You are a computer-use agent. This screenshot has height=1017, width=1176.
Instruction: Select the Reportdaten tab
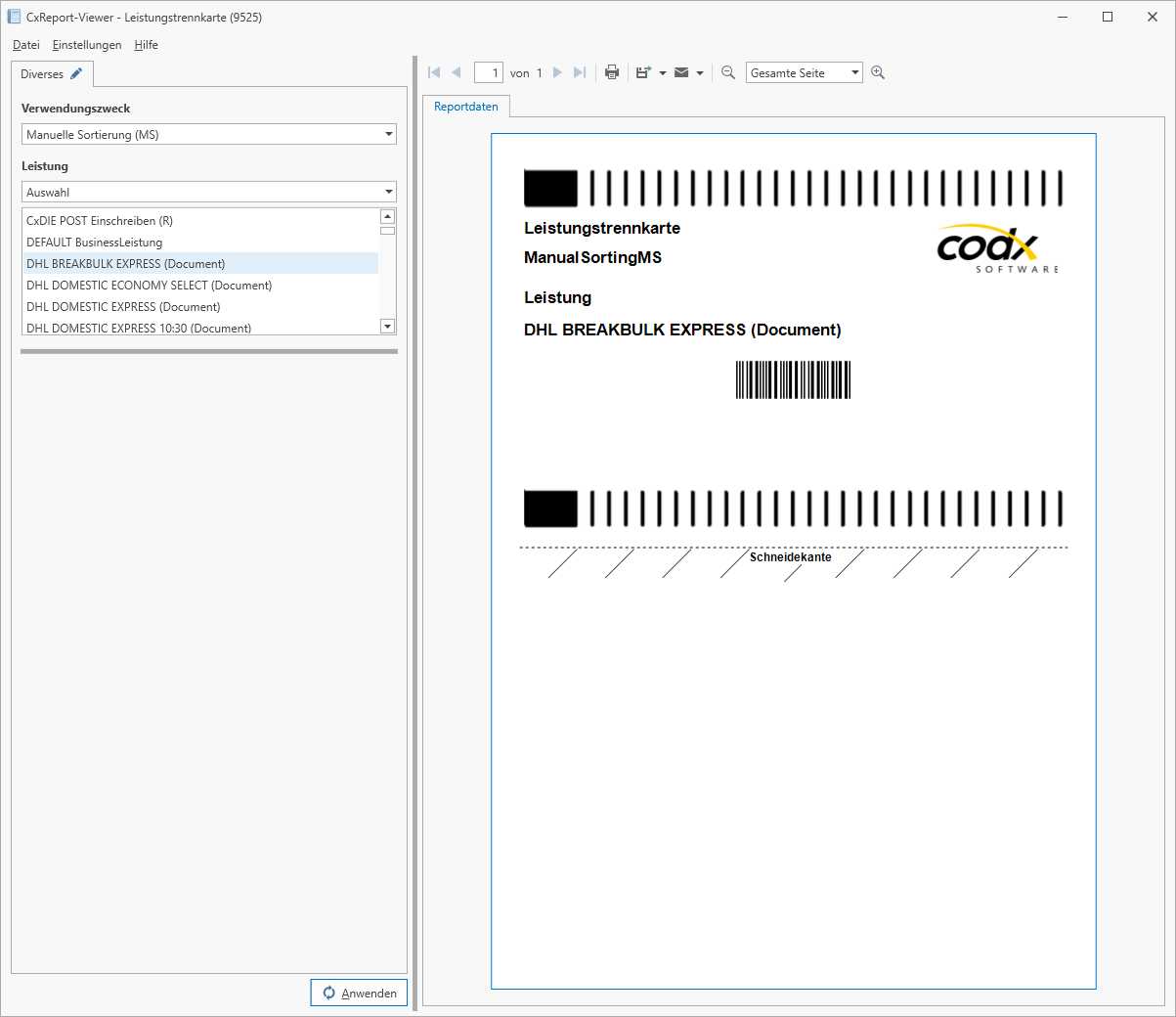466,107
